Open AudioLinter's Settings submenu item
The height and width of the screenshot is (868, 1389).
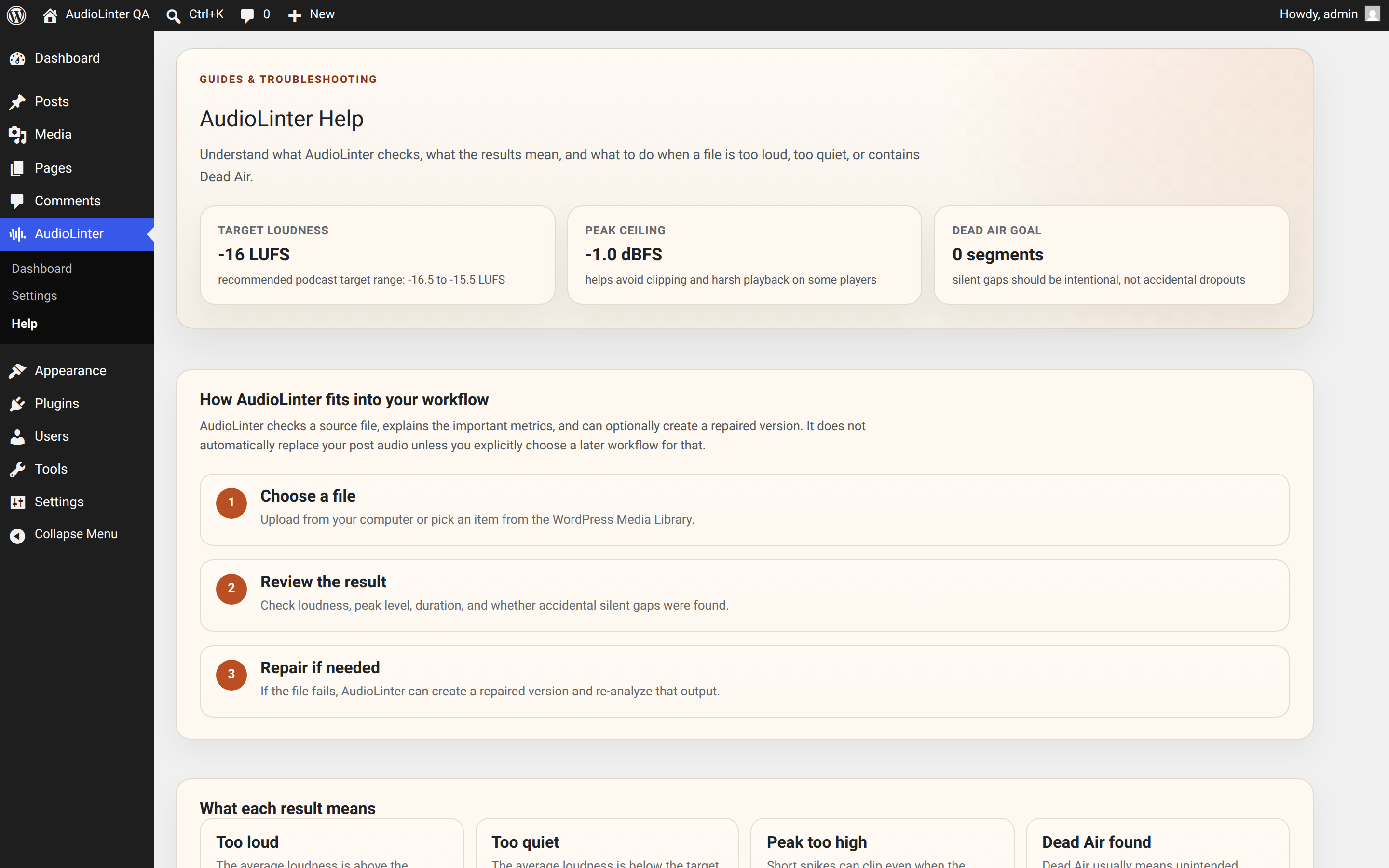[x=34, y=296]
